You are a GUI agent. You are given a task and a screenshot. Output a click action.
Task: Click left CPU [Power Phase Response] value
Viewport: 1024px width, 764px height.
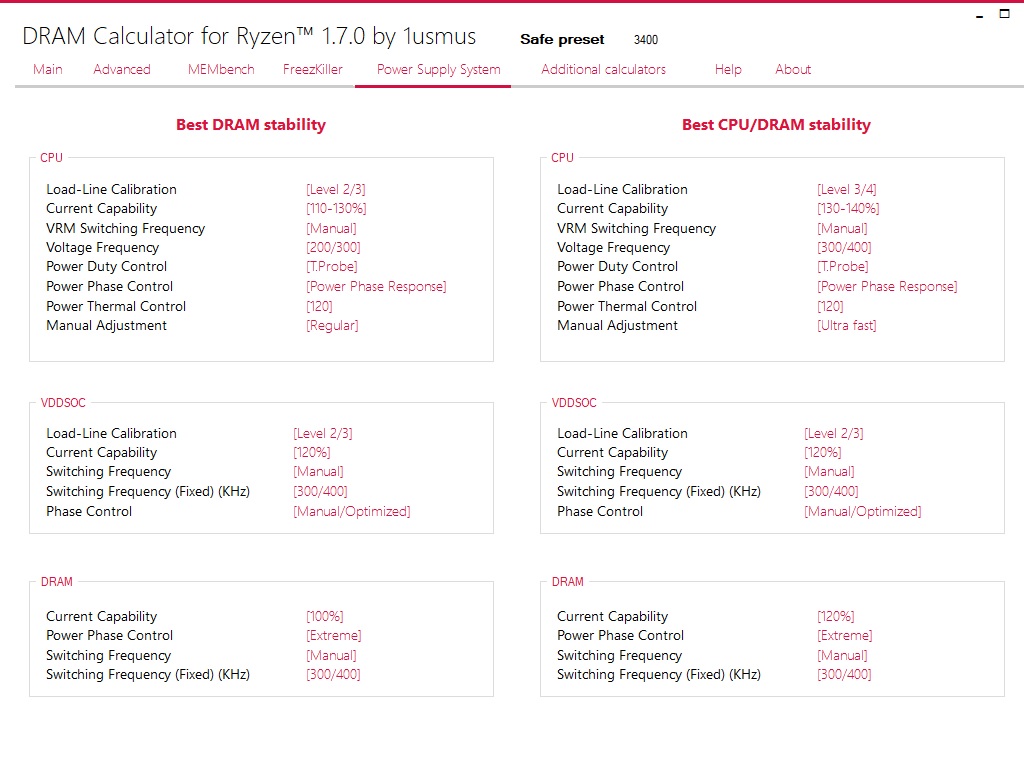click(x=376, y=286)
